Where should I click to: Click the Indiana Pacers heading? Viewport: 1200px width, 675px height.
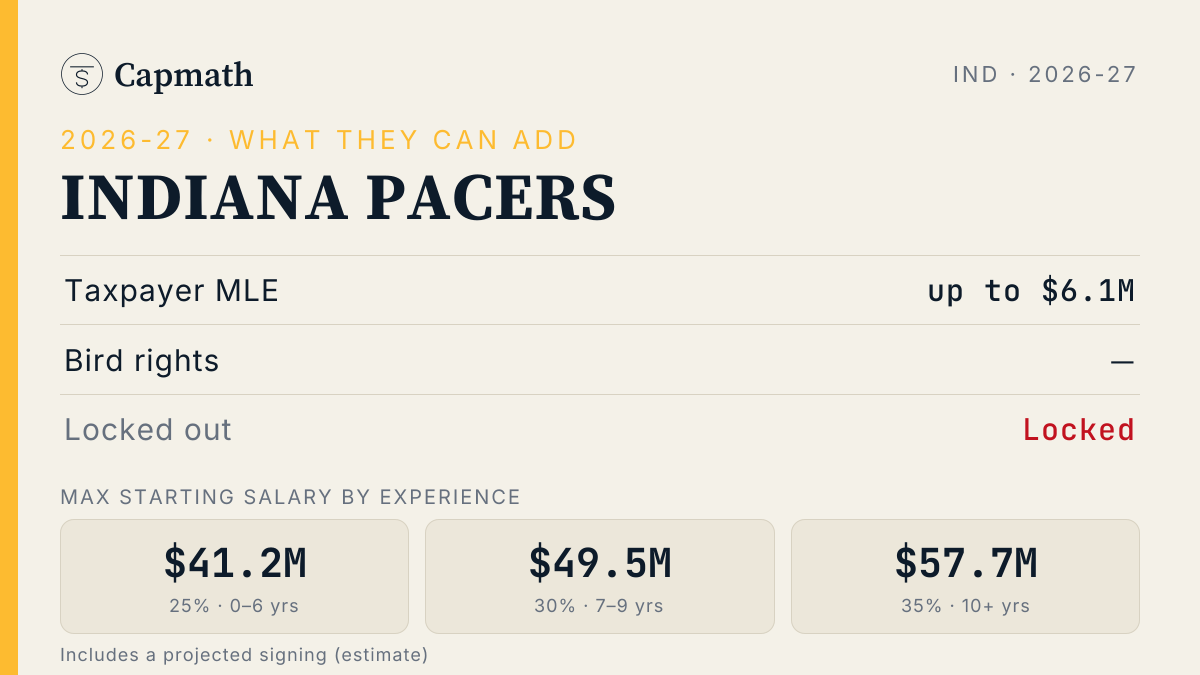339,197
